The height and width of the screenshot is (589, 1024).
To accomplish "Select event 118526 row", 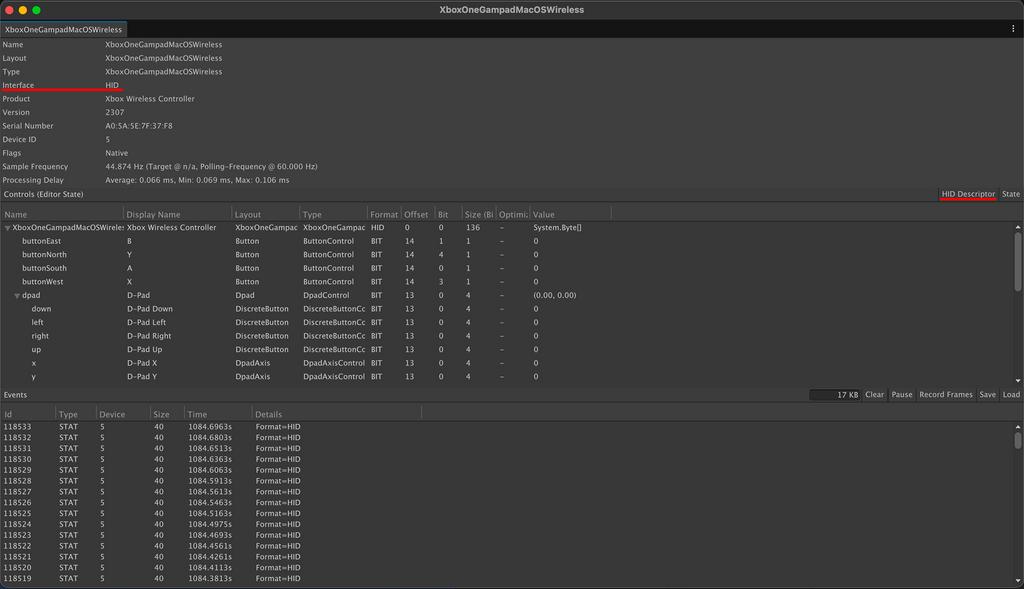I will (x=507, y=503).
